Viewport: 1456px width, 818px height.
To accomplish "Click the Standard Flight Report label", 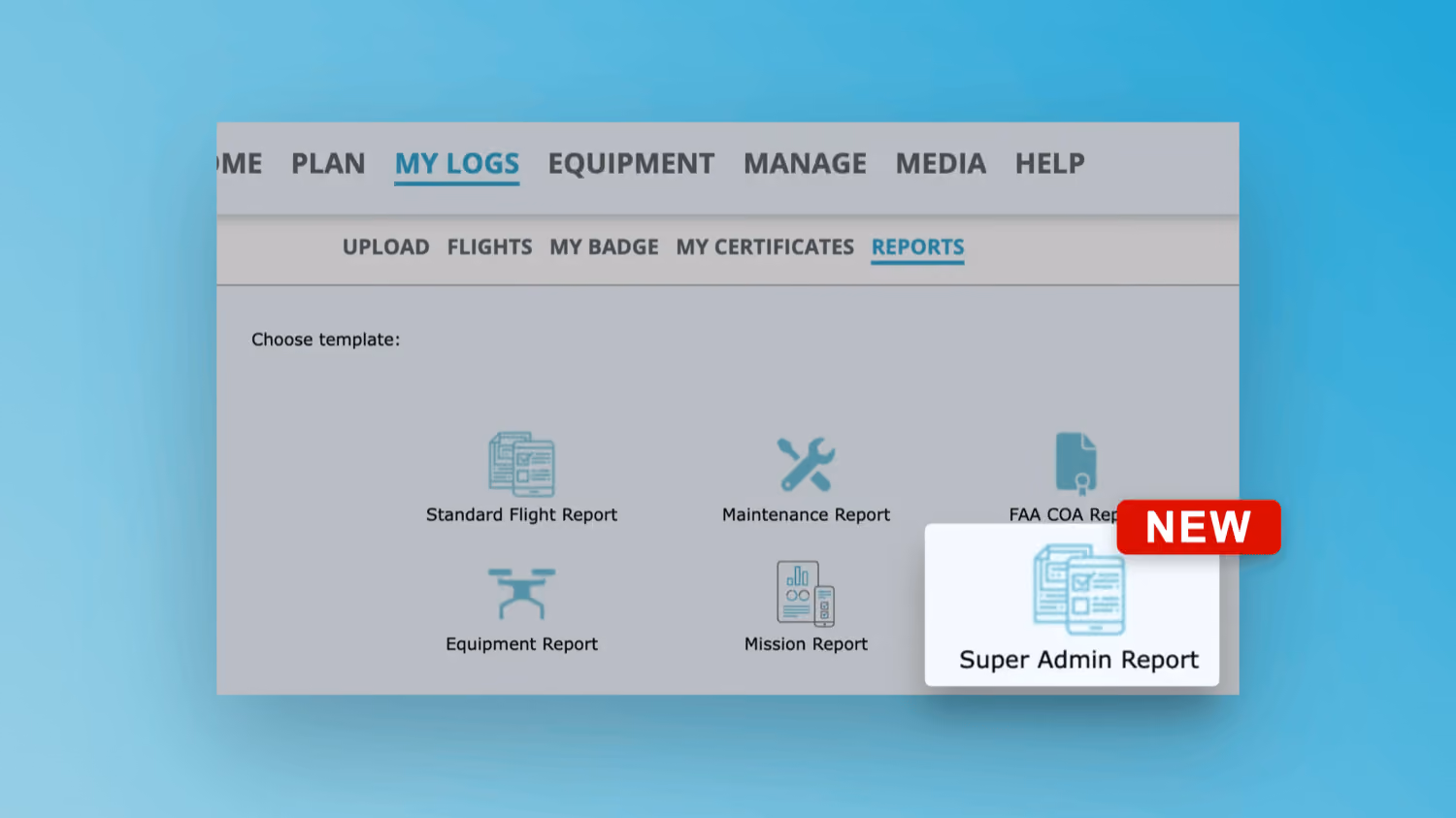I will coord(521,515).
